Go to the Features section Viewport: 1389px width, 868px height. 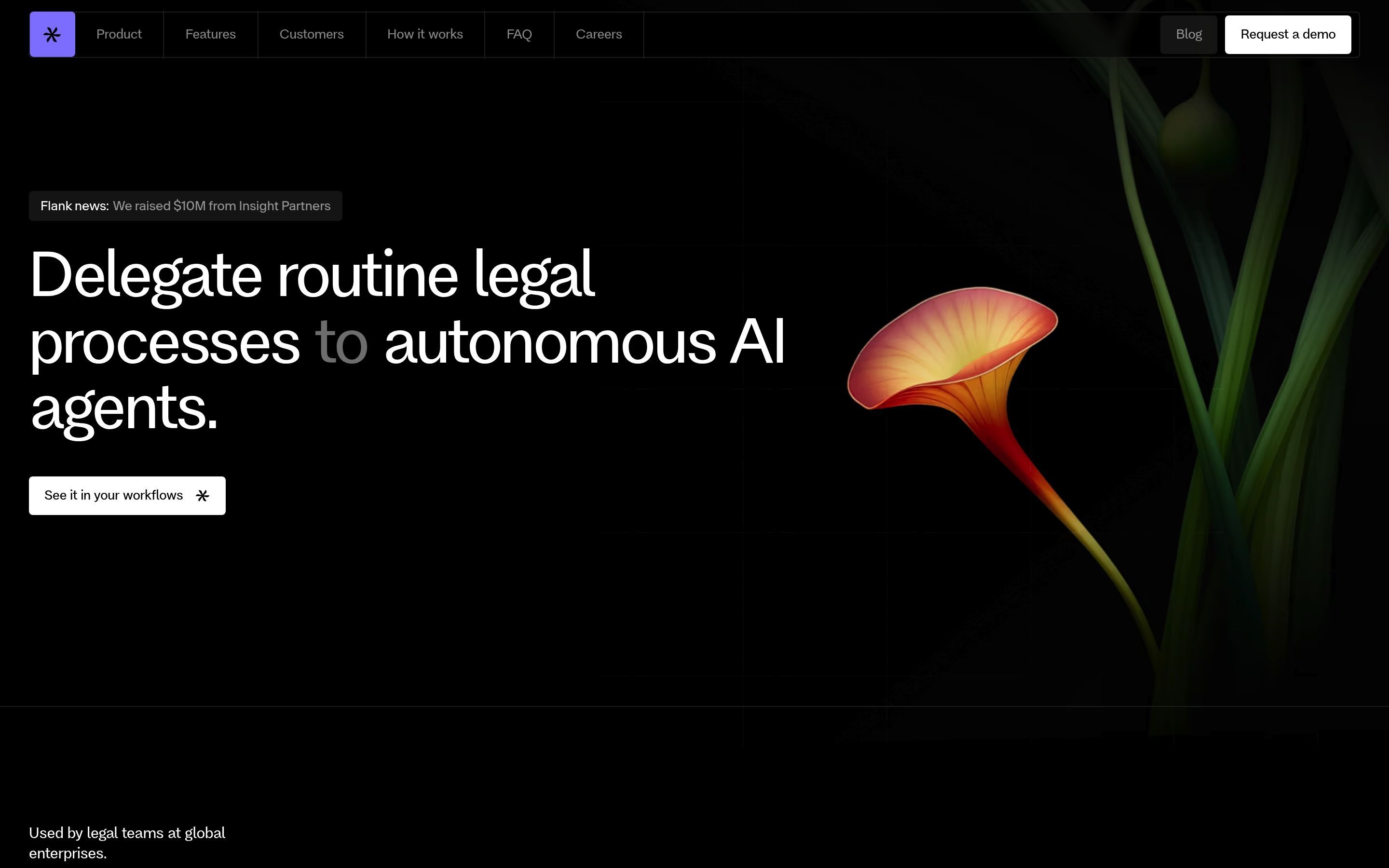coord(210,34)
